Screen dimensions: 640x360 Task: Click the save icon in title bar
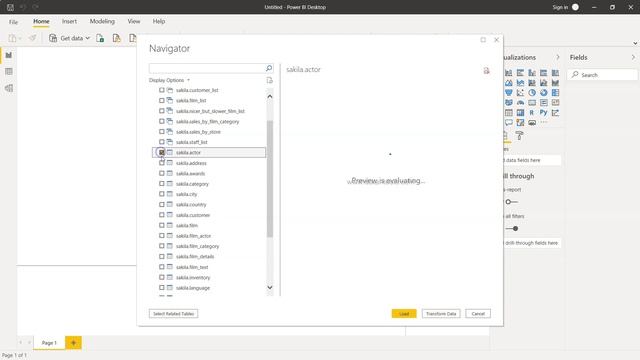[x=10, y=7]
